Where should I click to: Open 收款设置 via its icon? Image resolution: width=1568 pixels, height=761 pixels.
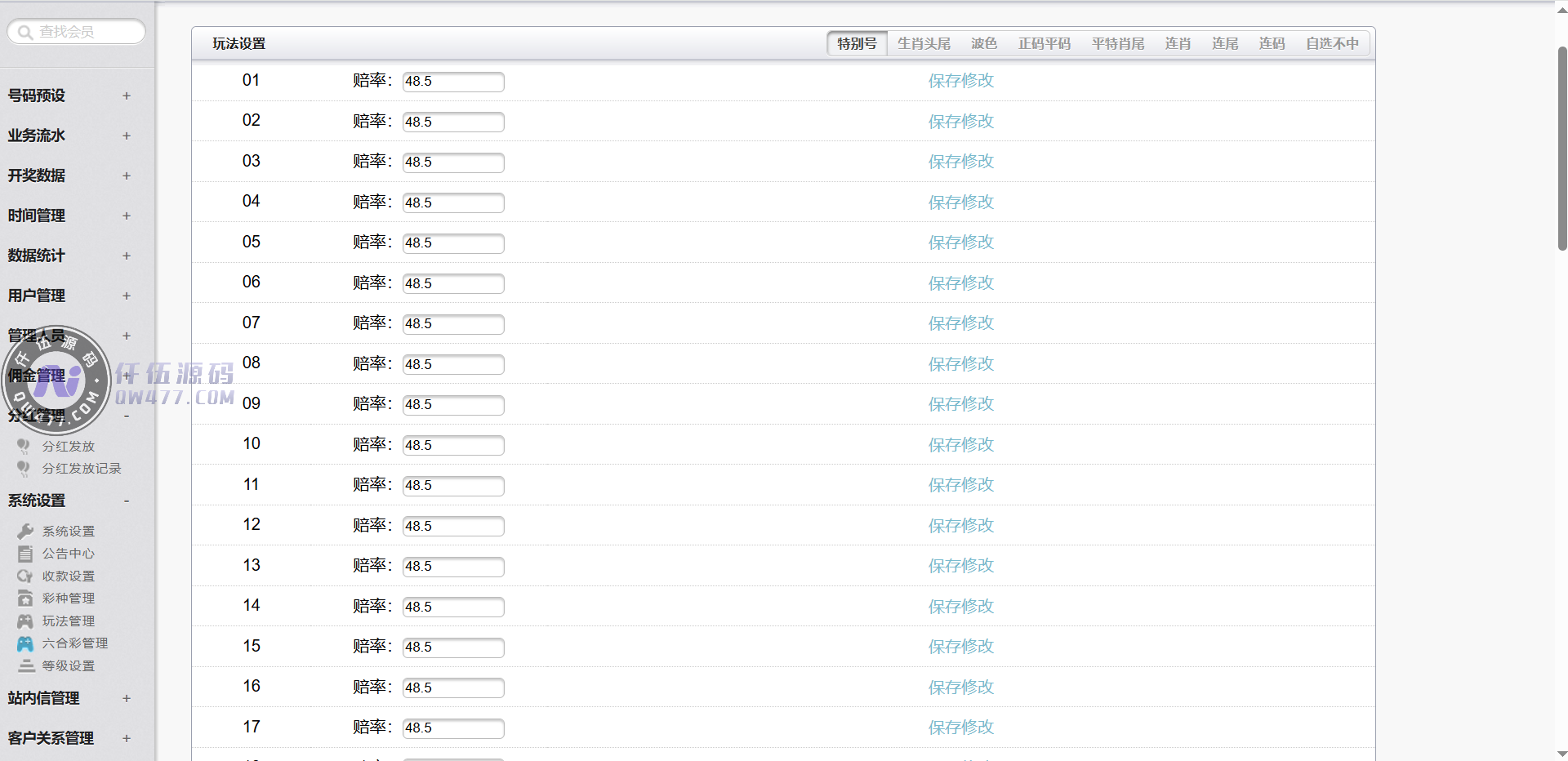[25, 576]
